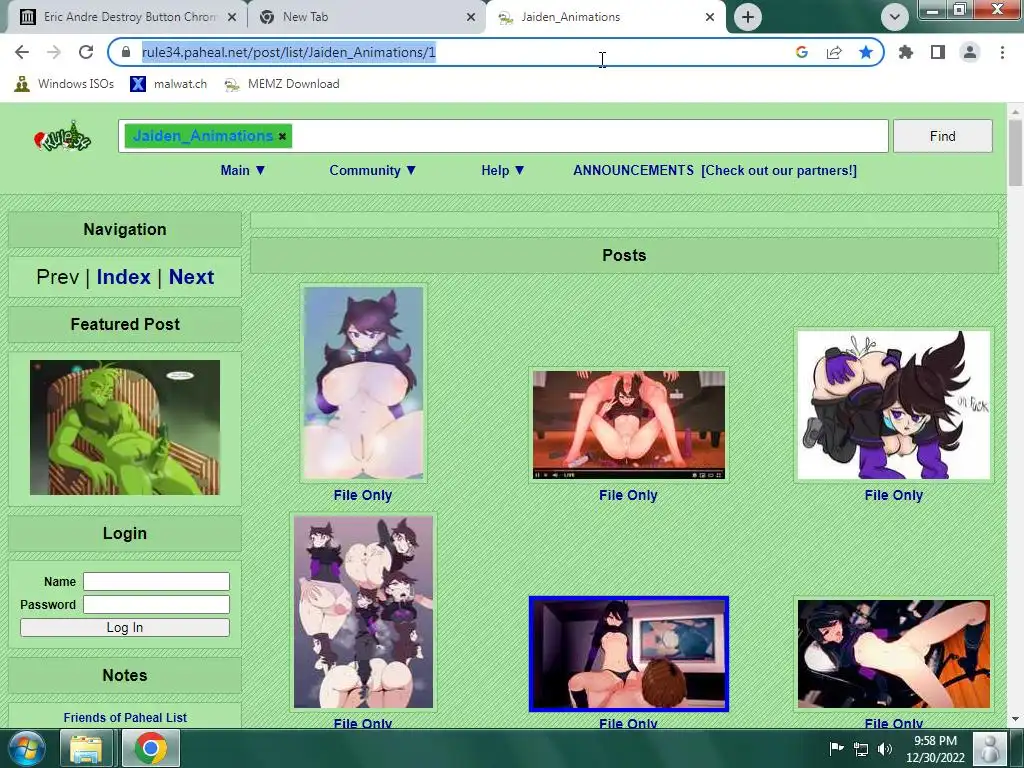Reload the current page

pos(86,52)
